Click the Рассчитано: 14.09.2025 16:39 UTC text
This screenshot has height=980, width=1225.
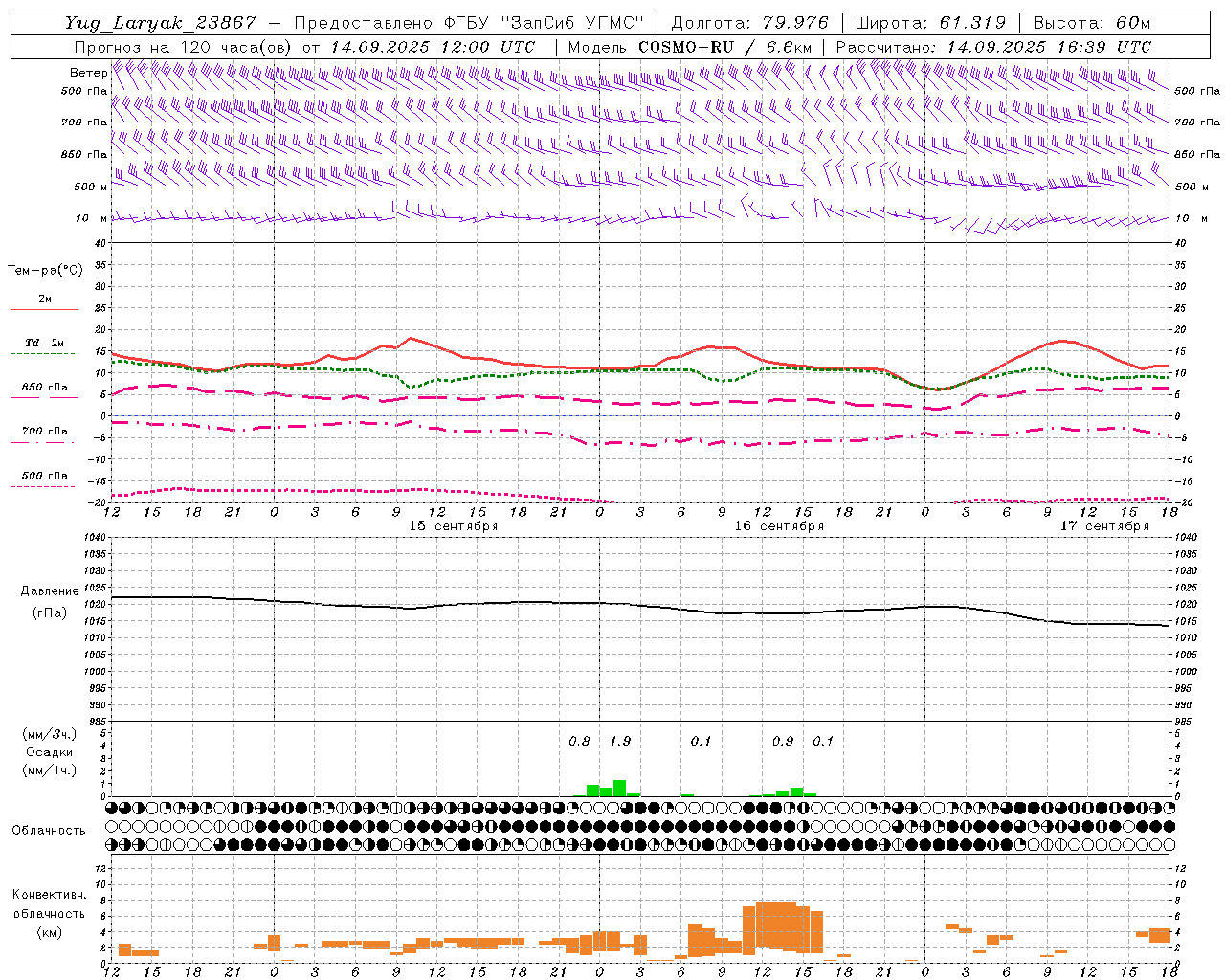pos(994,47)
